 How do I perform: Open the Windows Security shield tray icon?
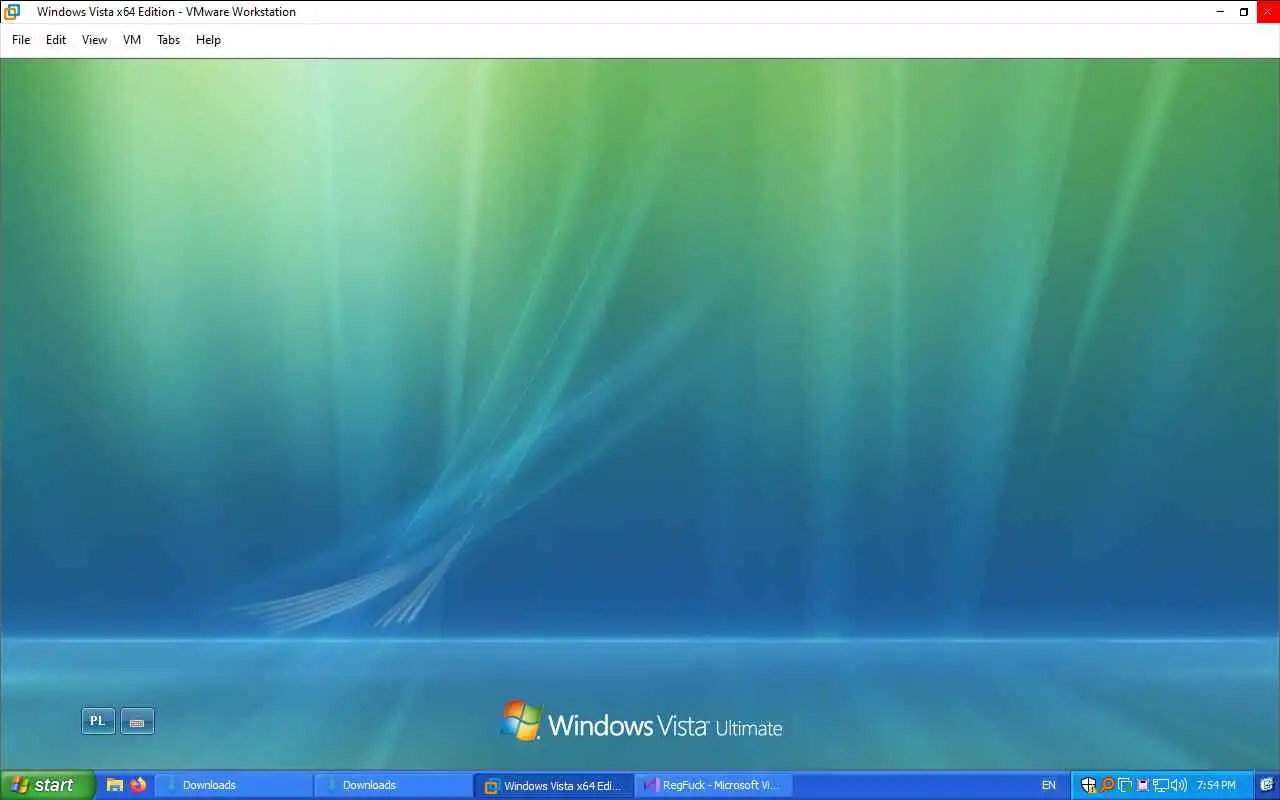coord(1089,785)
